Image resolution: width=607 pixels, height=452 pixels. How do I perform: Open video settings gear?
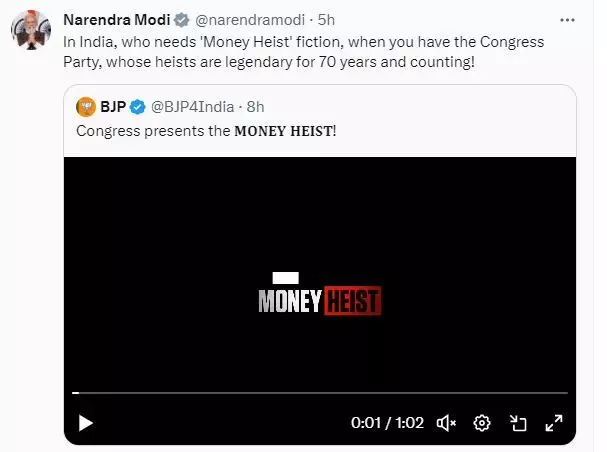pyautogui.click(x=482, y=423)
